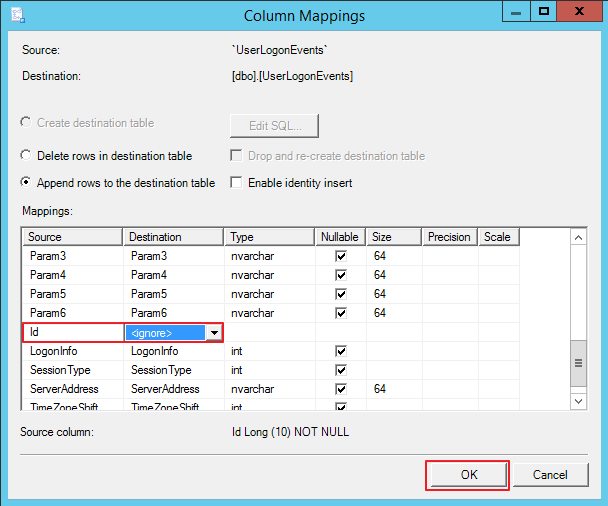Click the mappings scrollbar down arrow
The image size is (608, 506).
coord(578,401)
